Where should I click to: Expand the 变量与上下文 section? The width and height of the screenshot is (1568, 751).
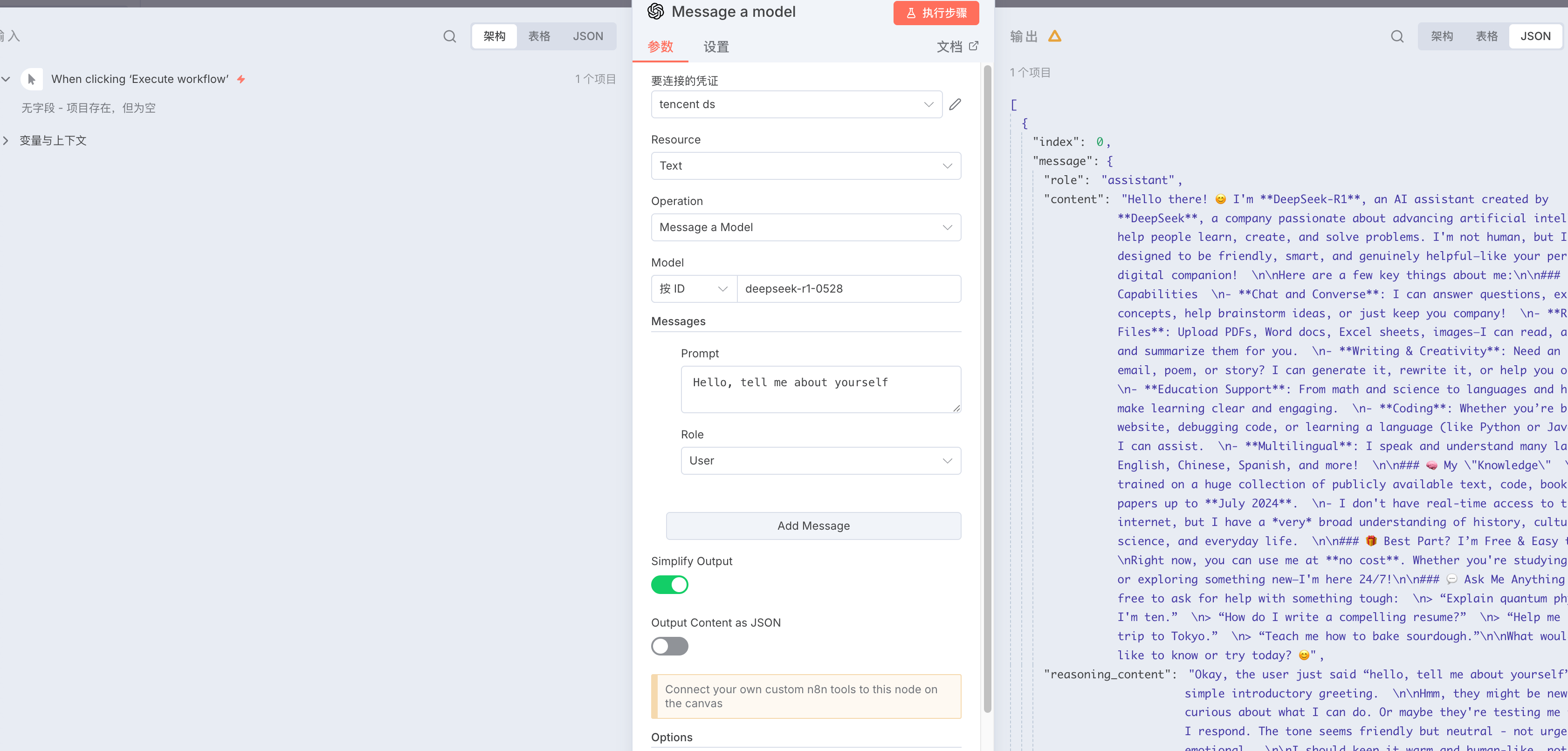pos(52,141)
